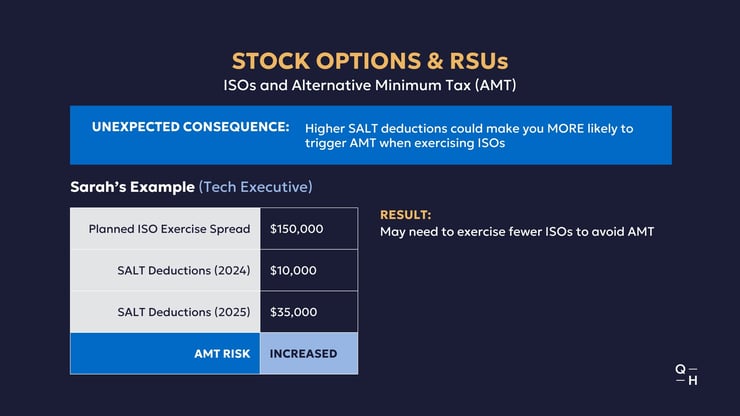Select the STOCK OPTIONS & RSUs title
The height and width of the screenshot is (416, 740).
(x=370, y=61)
